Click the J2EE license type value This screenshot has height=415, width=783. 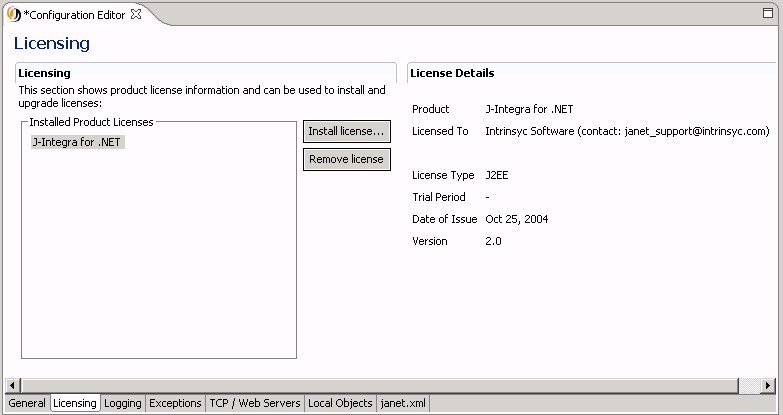coord(497,175)
